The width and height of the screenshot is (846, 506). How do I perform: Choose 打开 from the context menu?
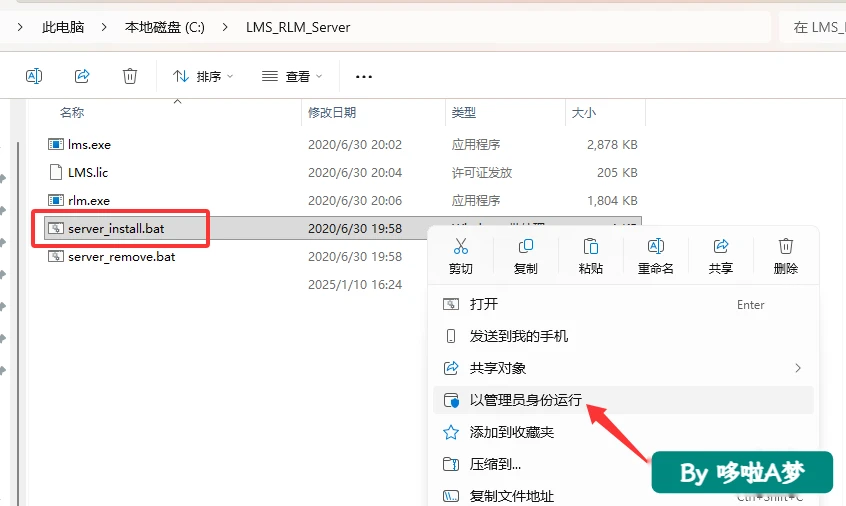point(623,304)
